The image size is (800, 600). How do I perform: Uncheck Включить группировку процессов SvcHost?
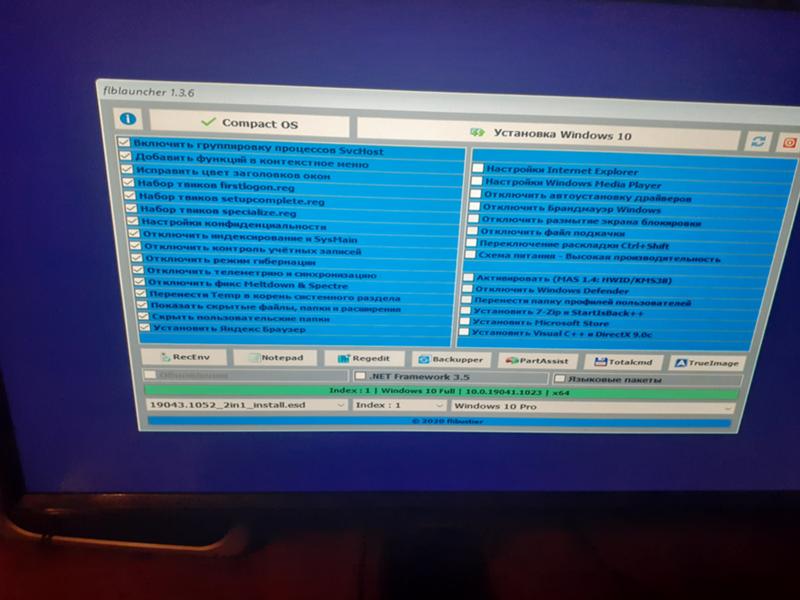click(x=124, y=142)
